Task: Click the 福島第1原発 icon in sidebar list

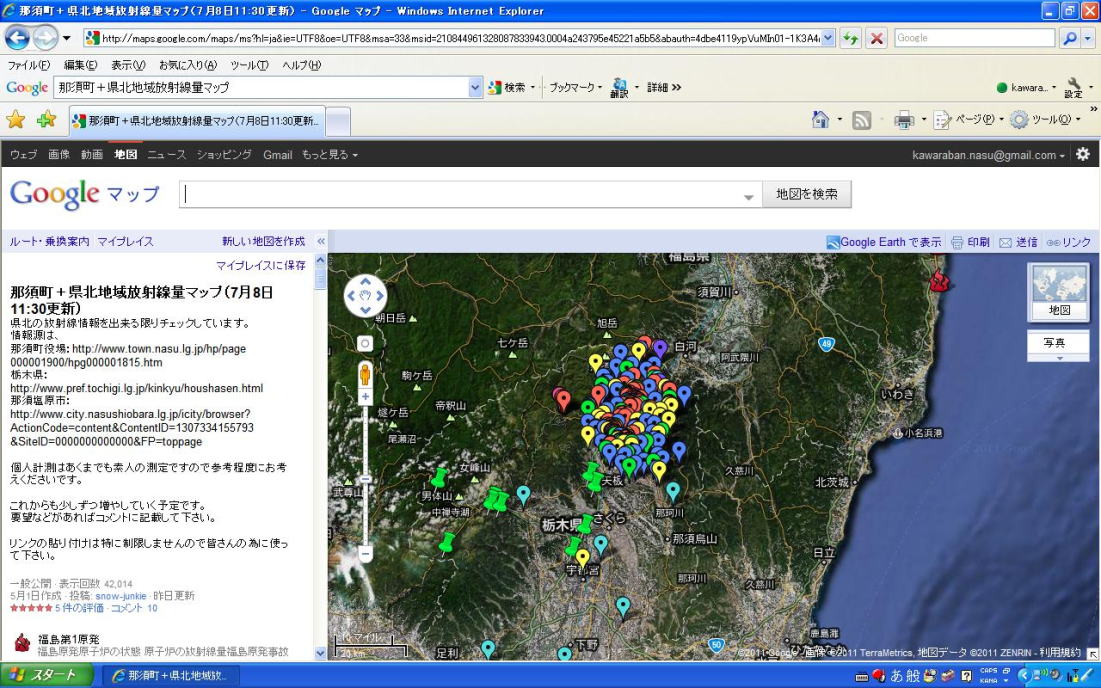Action: point(22,642)
